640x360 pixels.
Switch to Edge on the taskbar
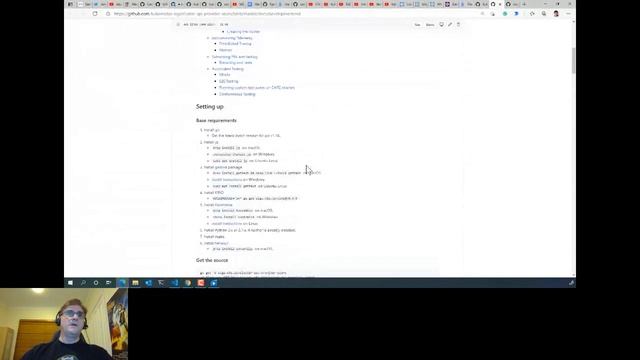click(122, 282)
